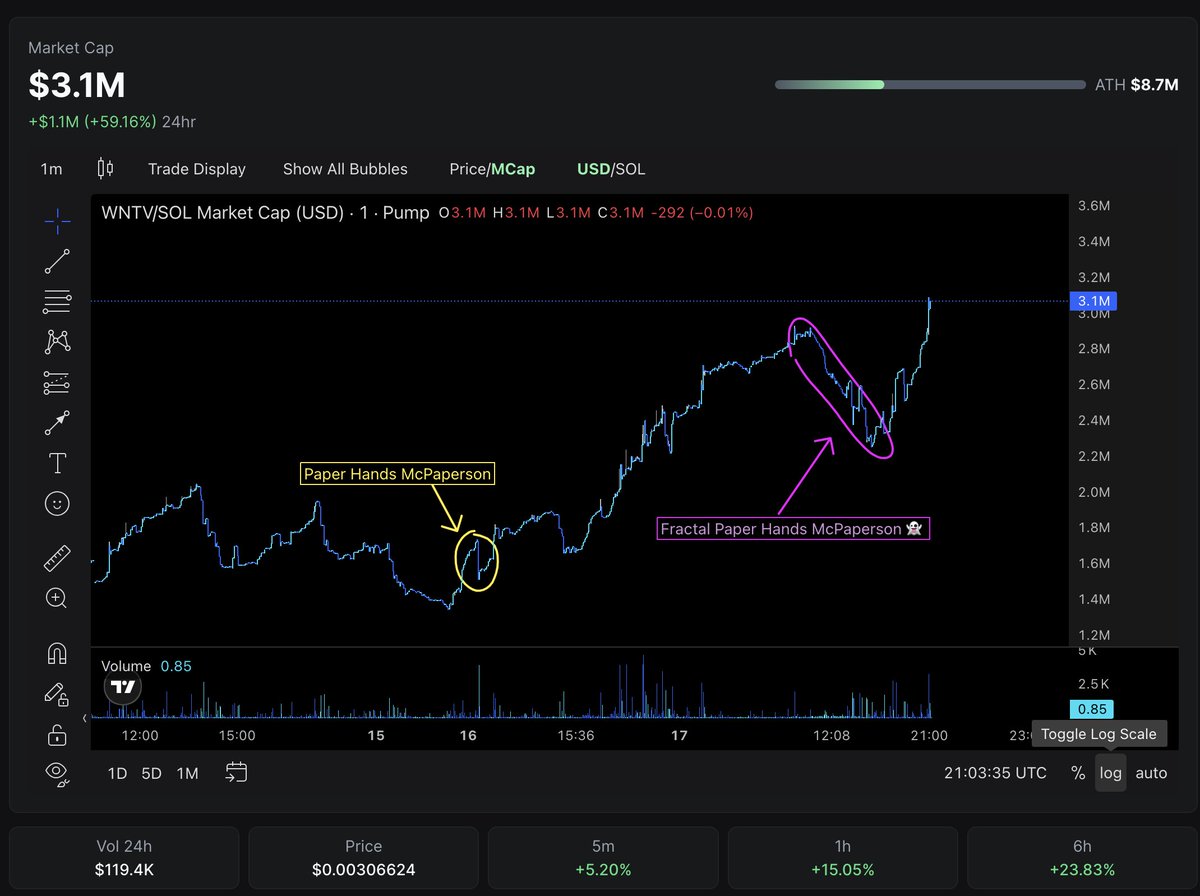Toggle lock all drawings padlock
Viewport: 1200px width, 896px height.
[x=57, y=734]
